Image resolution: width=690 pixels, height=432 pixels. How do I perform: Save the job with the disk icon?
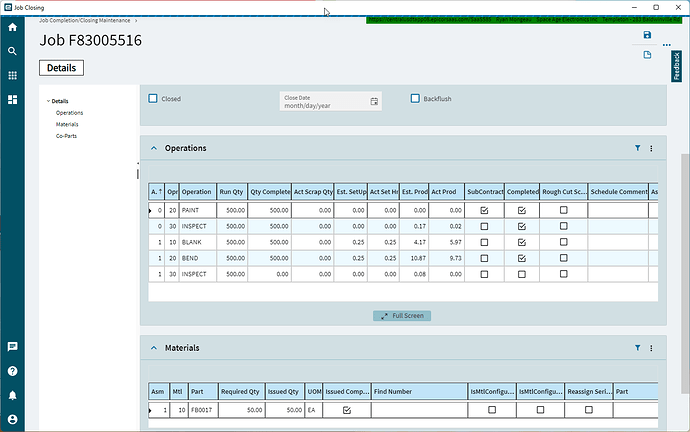click(647, 35)
